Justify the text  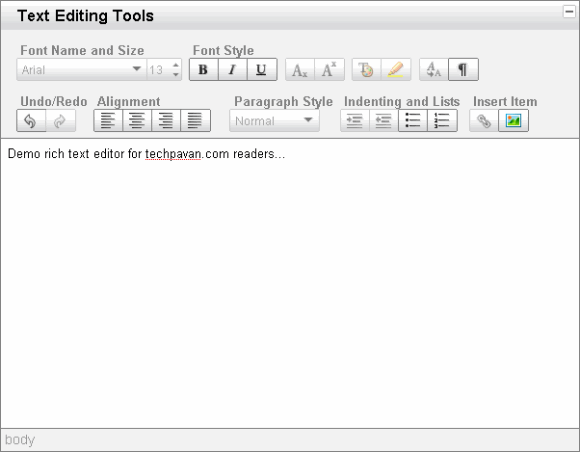[x=195, y=121]
